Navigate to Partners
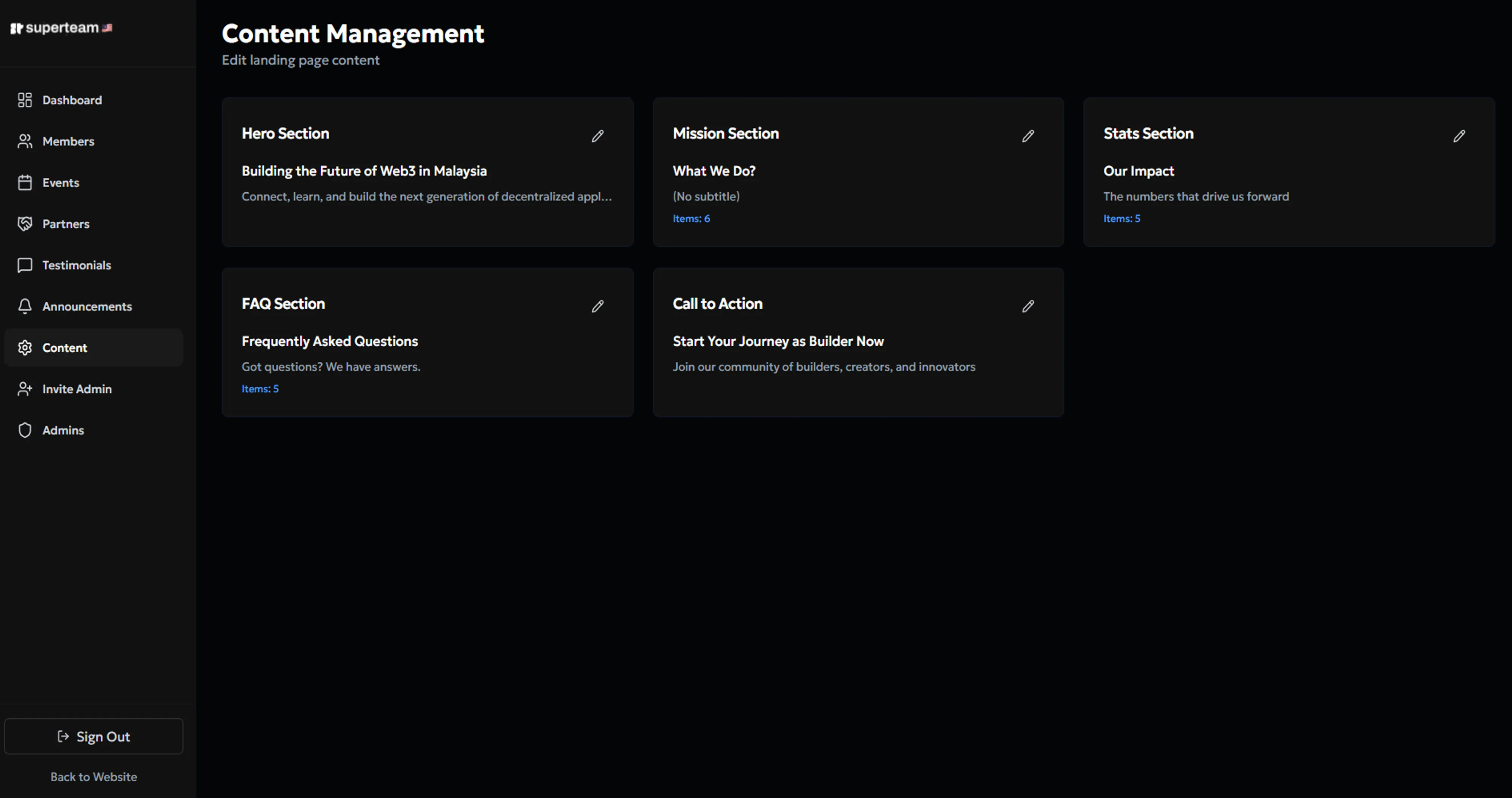The width and height of the screenshot is (1512, 798). click(x=94, y=224)
